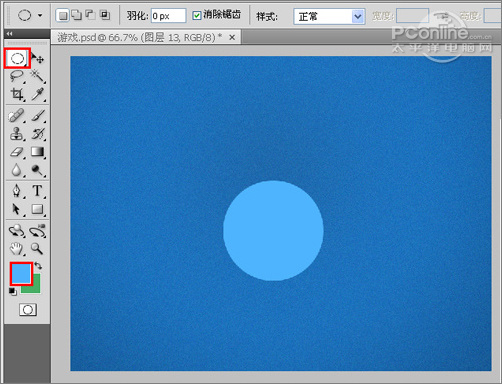502x384 pixels.
Task: Select the Pen tool
Action: [x=17, y=191]
